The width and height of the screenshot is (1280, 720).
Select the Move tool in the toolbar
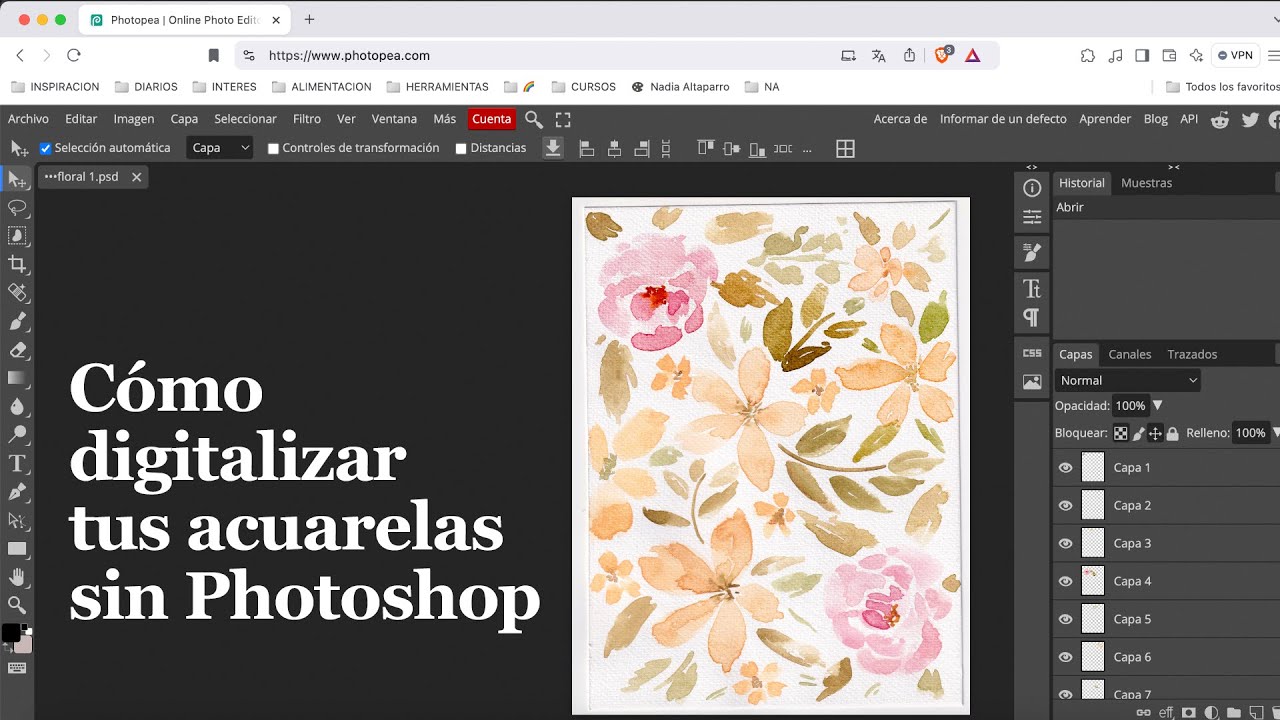coord(17,179)
